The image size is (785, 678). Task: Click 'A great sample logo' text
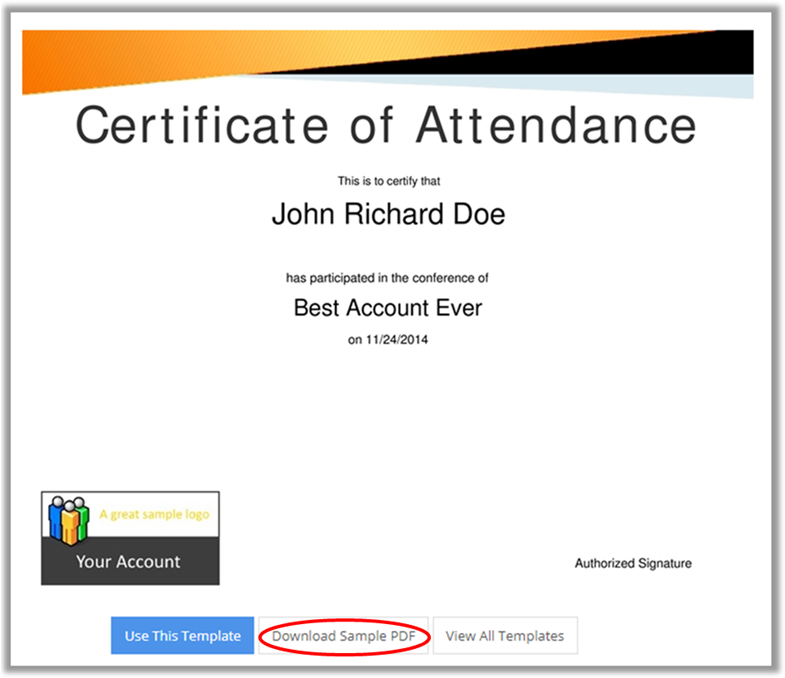(x=154, y=514)
